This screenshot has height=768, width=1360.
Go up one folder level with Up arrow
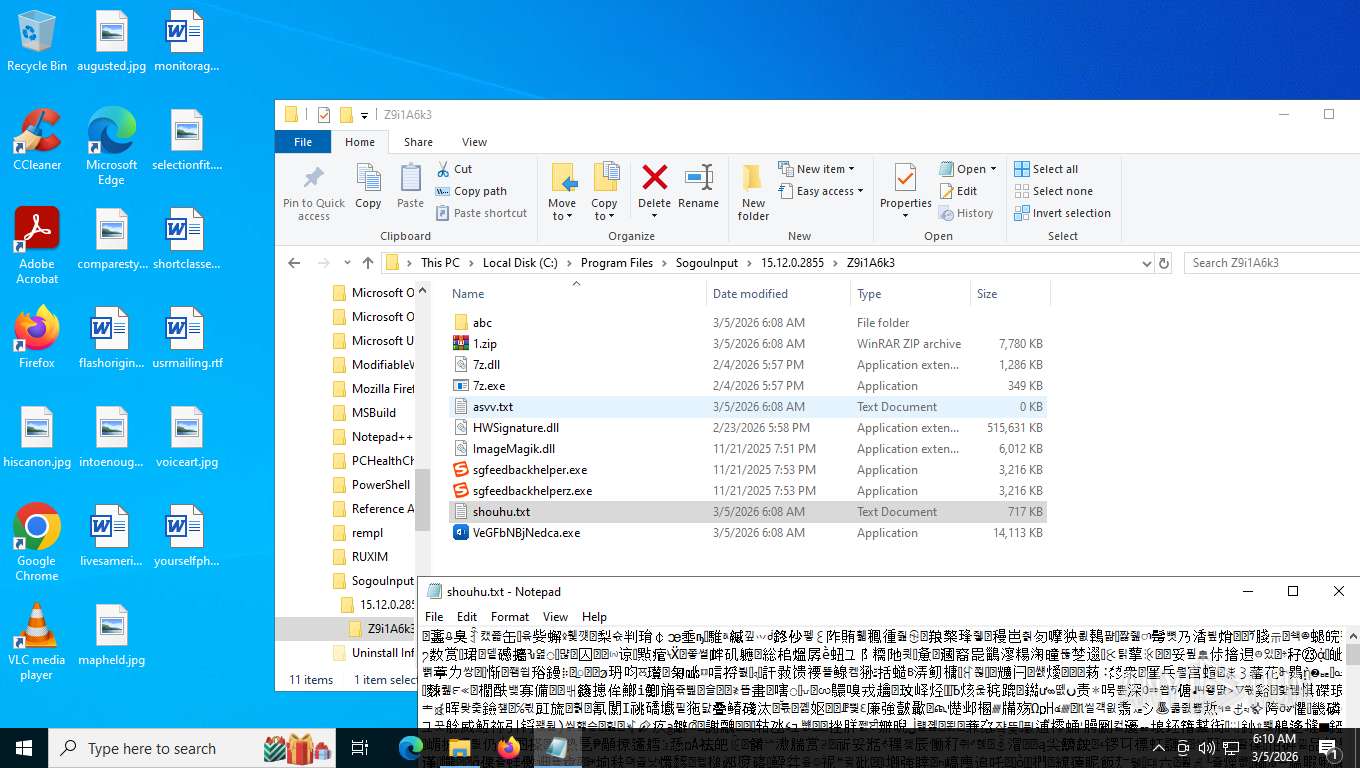tap(368, 263)
